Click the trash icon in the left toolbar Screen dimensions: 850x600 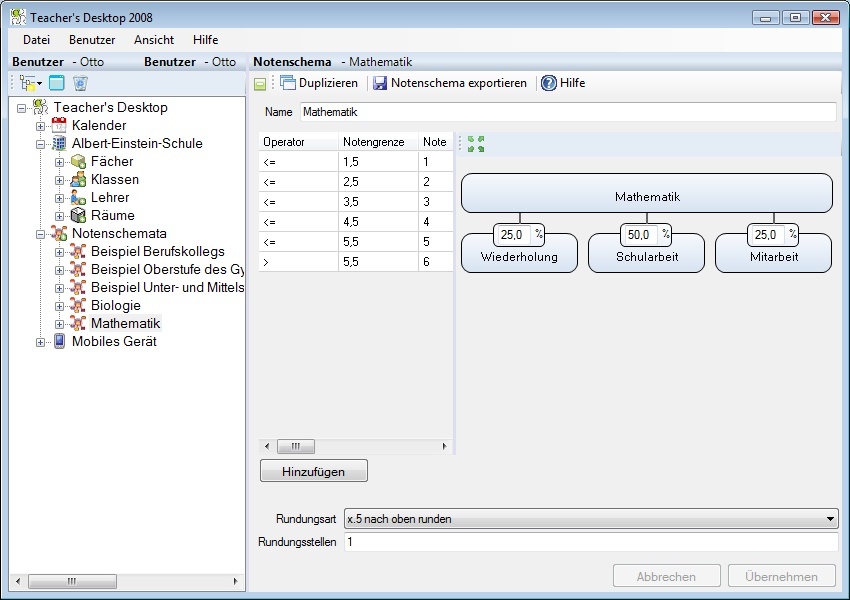80,83
